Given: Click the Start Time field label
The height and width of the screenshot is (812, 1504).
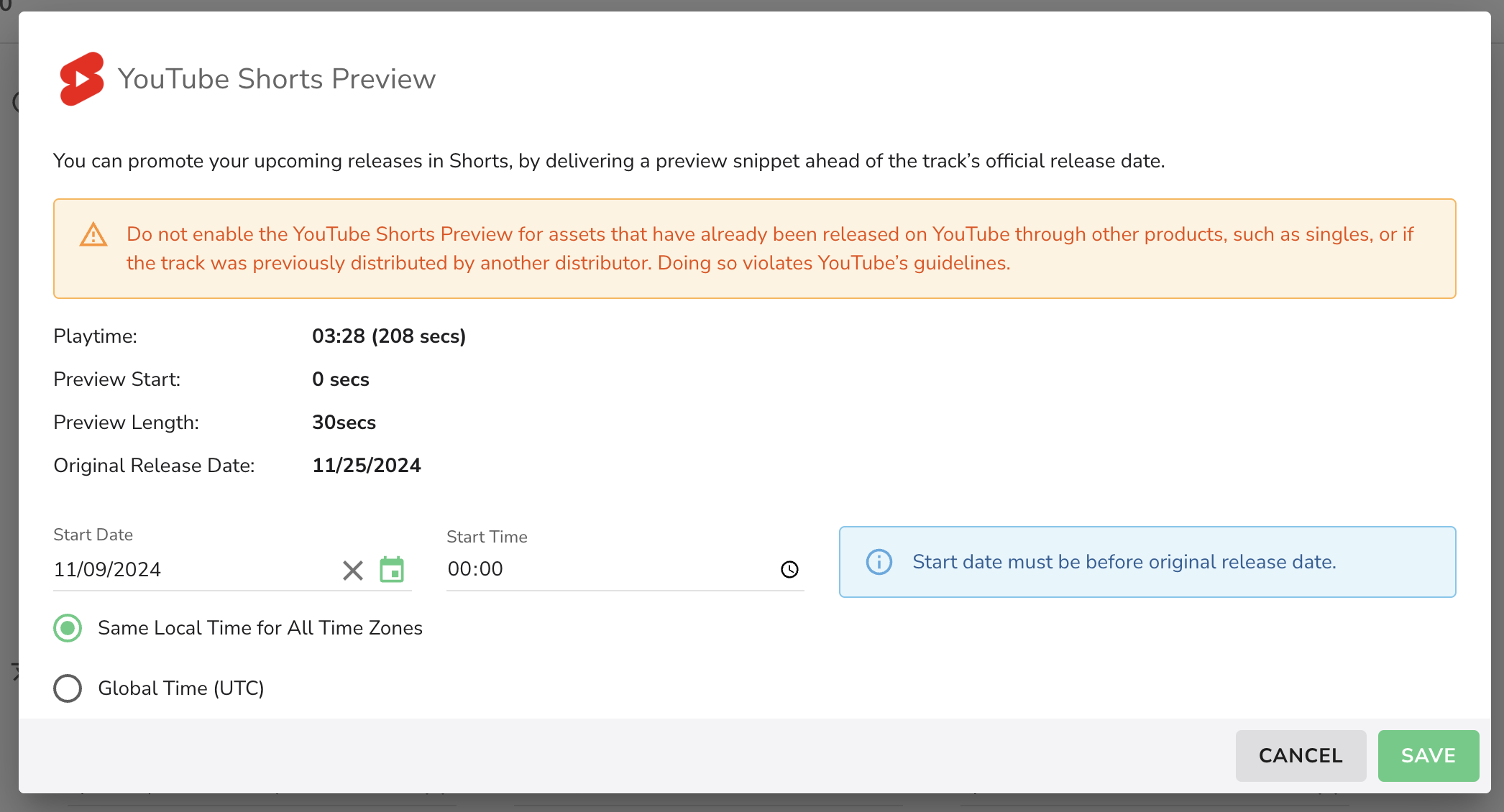Looking at the screenshot, I should pyautogui.click(x=487, y=537).
